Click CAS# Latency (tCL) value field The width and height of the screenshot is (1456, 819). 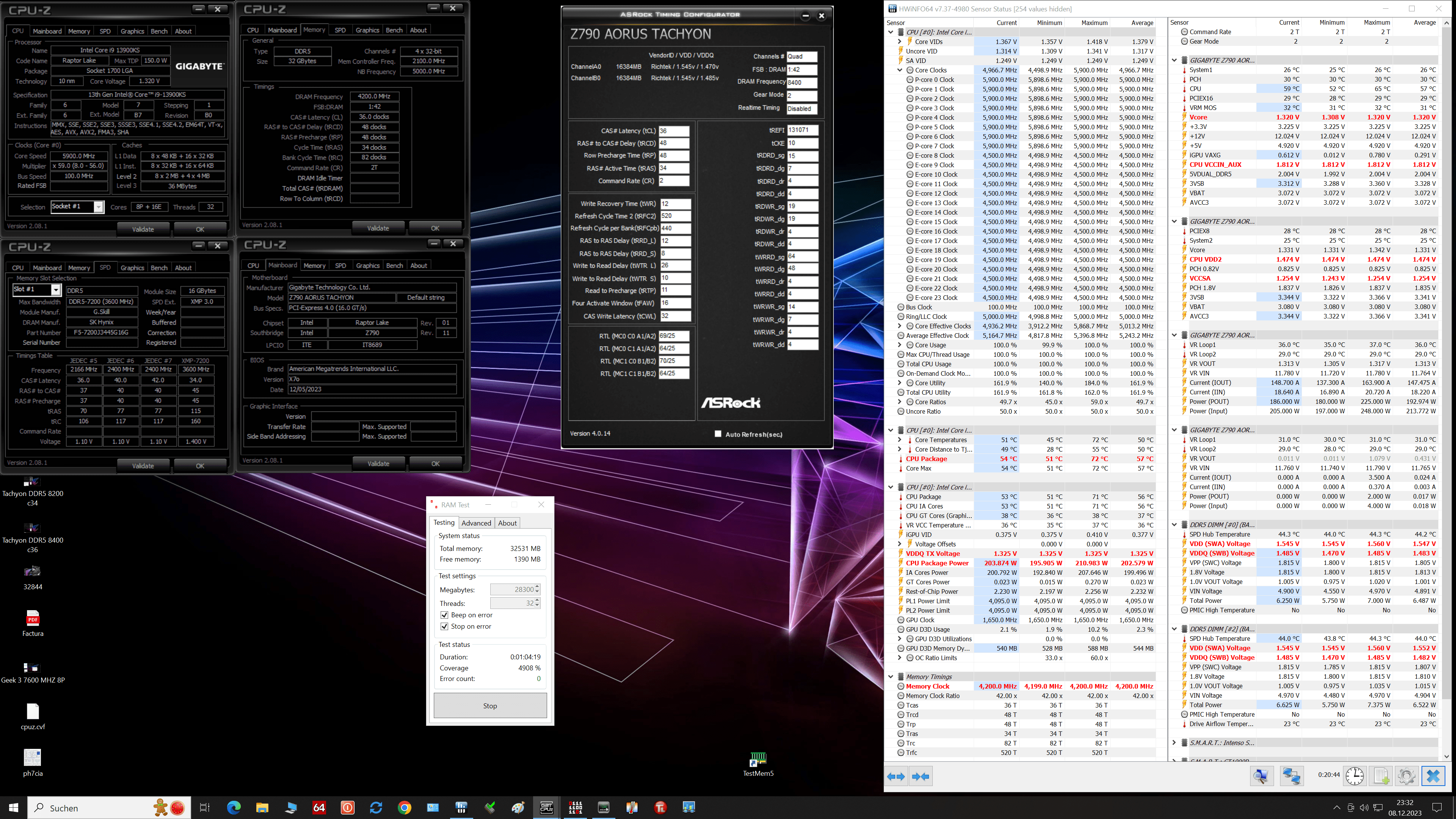coord(674,130)
